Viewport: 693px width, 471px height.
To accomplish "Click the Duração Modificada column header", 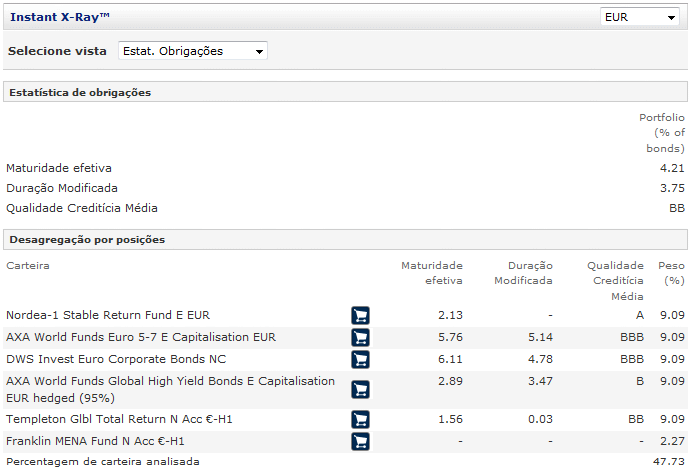I will tap(523, 273).
